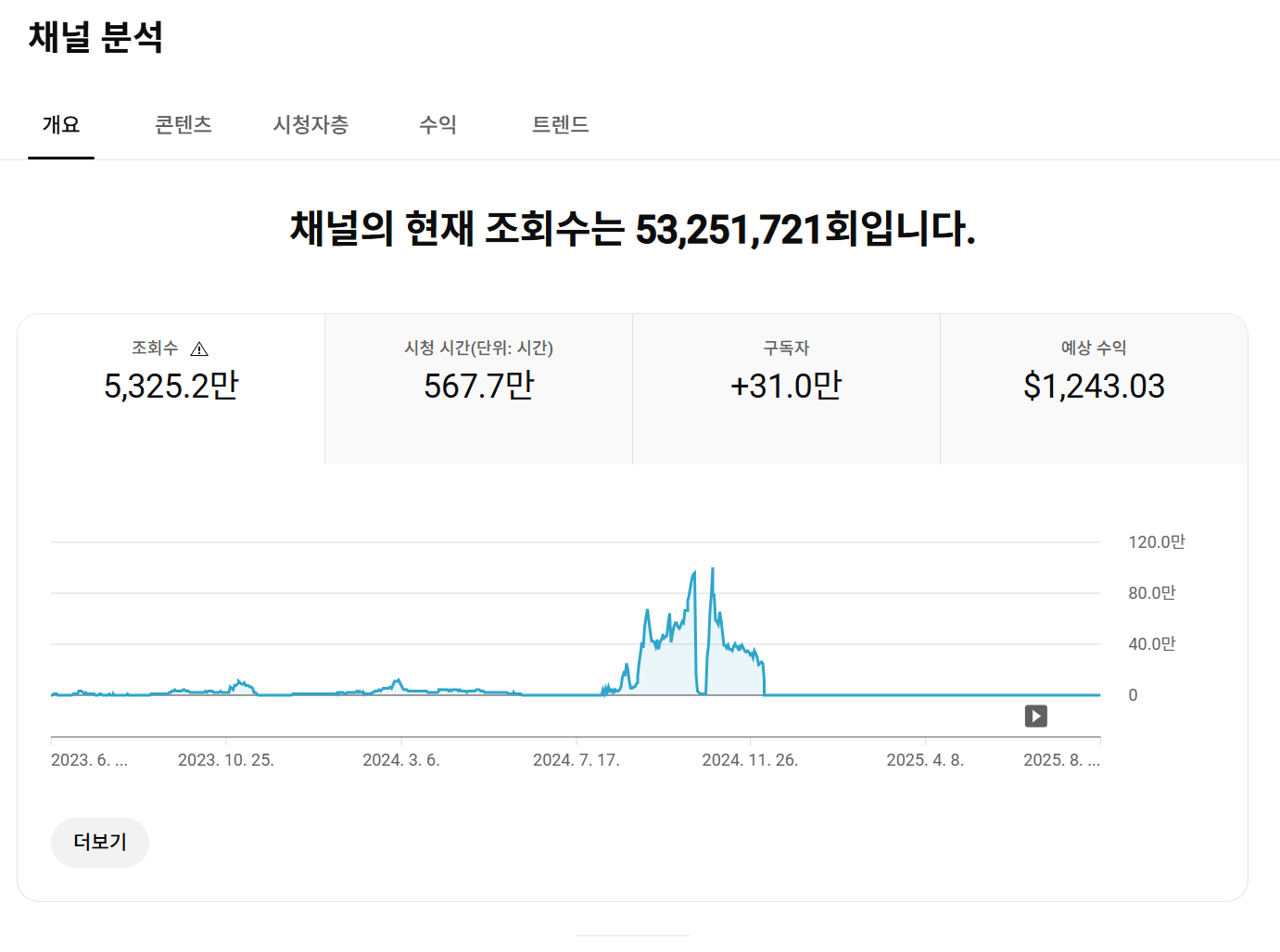This screenshot has height=952, width=1280.
Task: Open the 개요 tab
Action: click(x=61, y=125)
